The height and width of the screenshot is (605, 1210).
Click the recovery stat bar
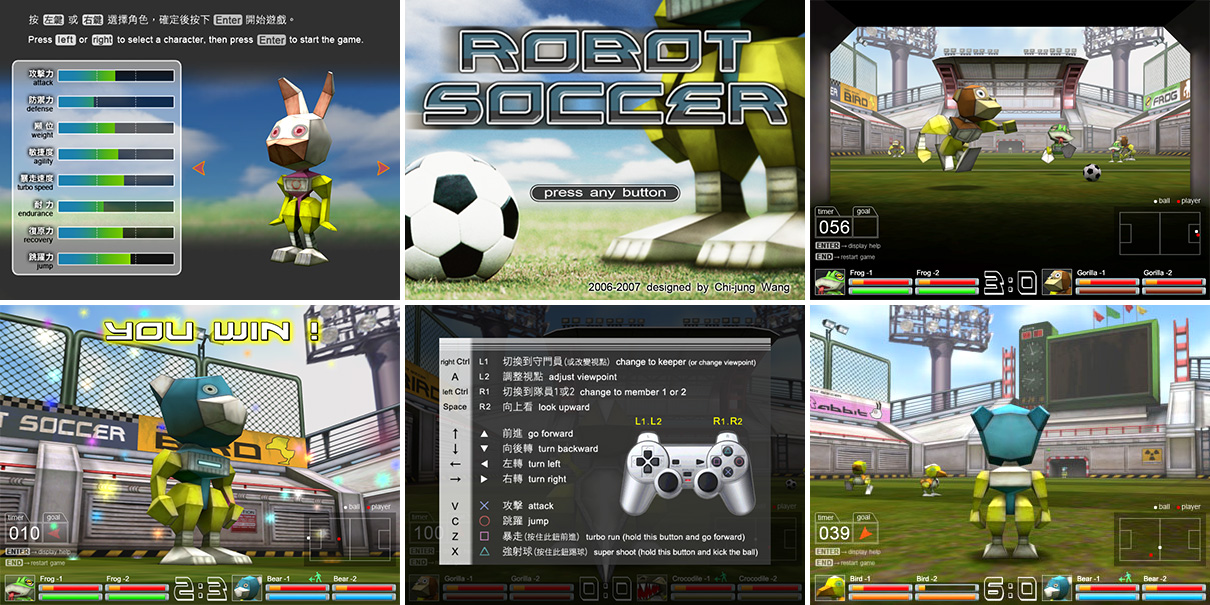[x=118, y=232]
